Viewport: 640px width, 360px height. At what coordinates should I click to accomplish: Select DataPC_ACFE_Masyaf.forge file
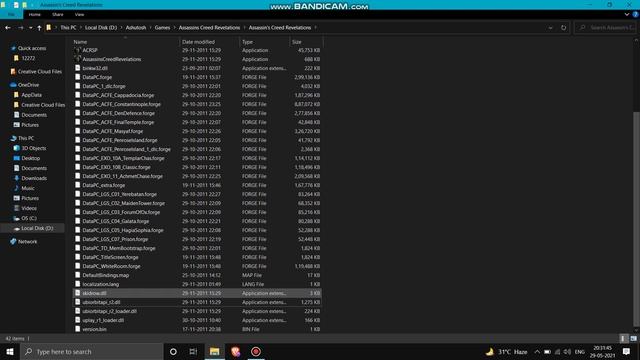point(113,131)
